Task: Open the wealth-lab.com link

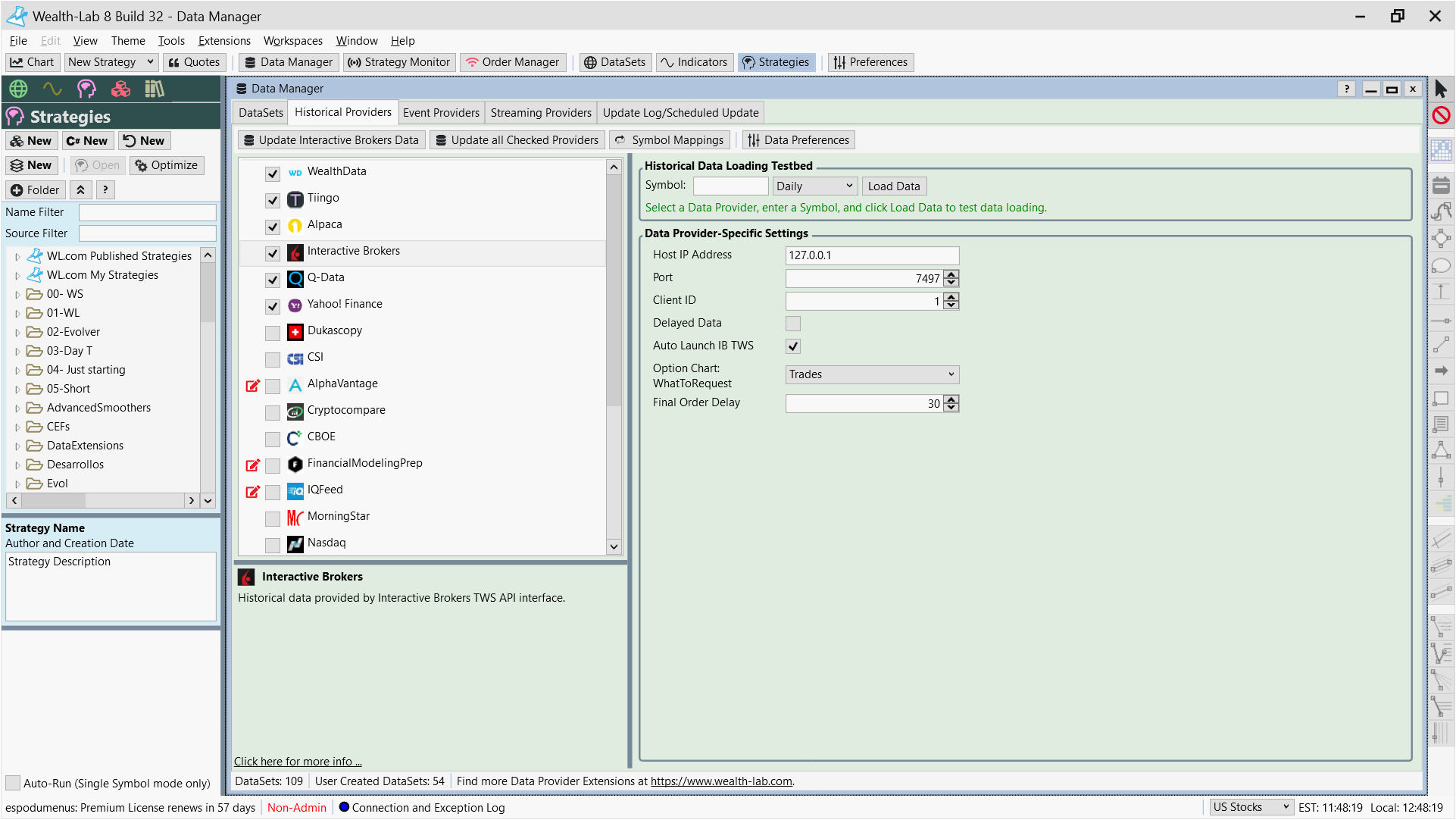Action: coord(721,781)
